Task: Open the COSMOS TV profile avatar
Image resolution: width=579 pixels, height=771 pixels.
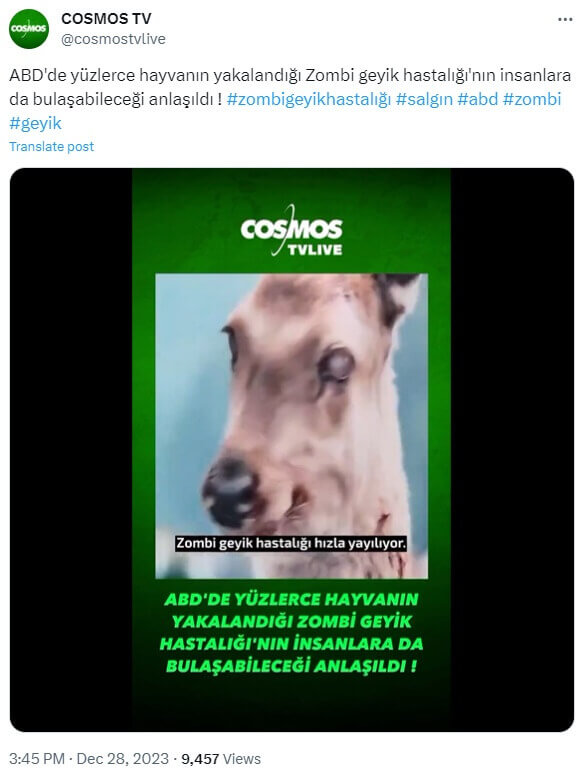Action: pos(29,29)
